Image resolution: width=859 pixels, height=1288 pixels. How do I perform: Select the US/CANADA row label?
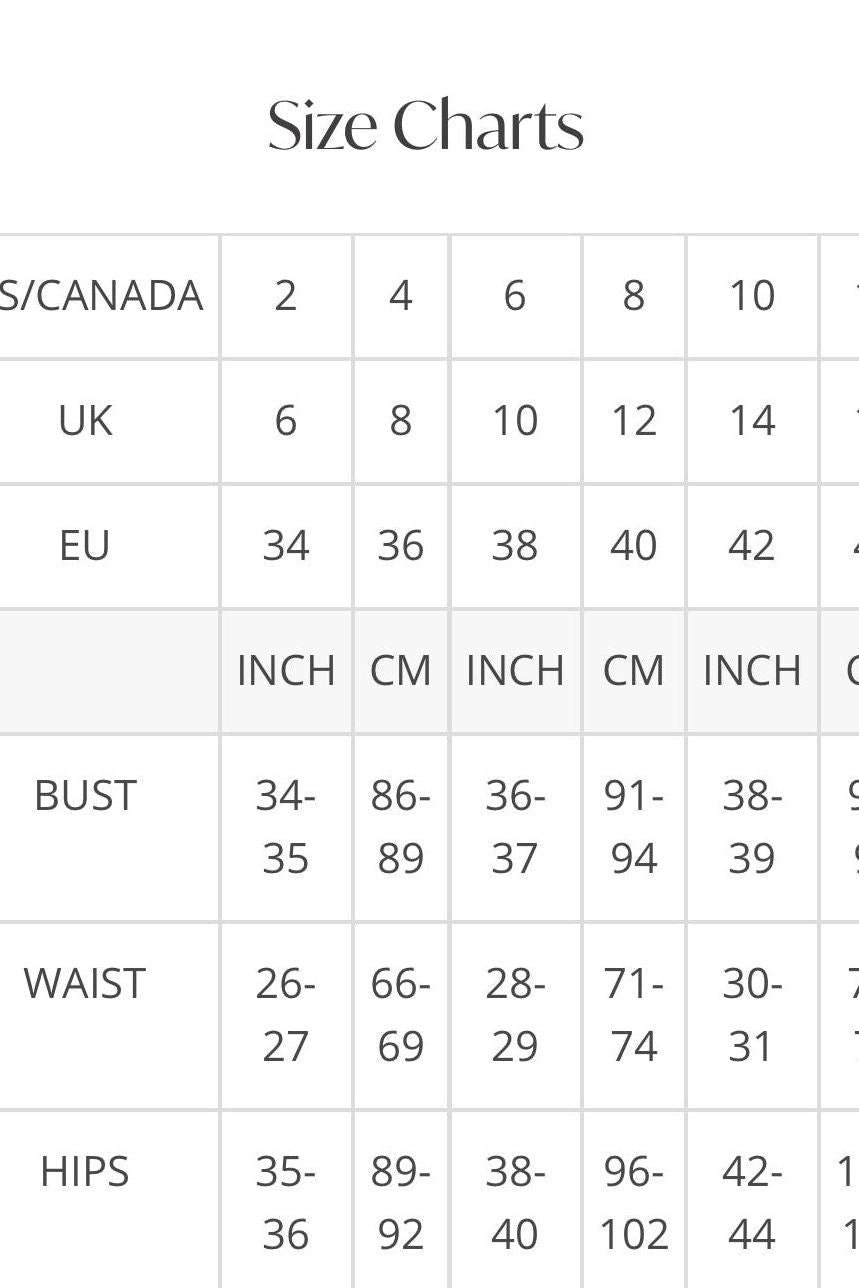(x=100, y=296)
